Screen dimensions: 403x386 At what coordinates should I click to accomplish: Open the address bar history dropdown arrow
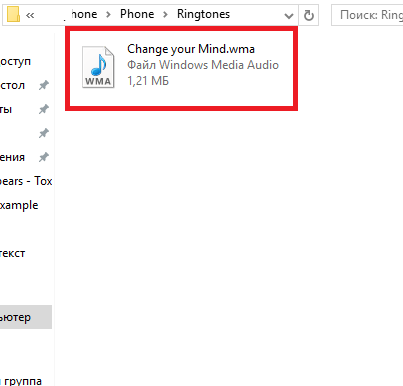289,15
